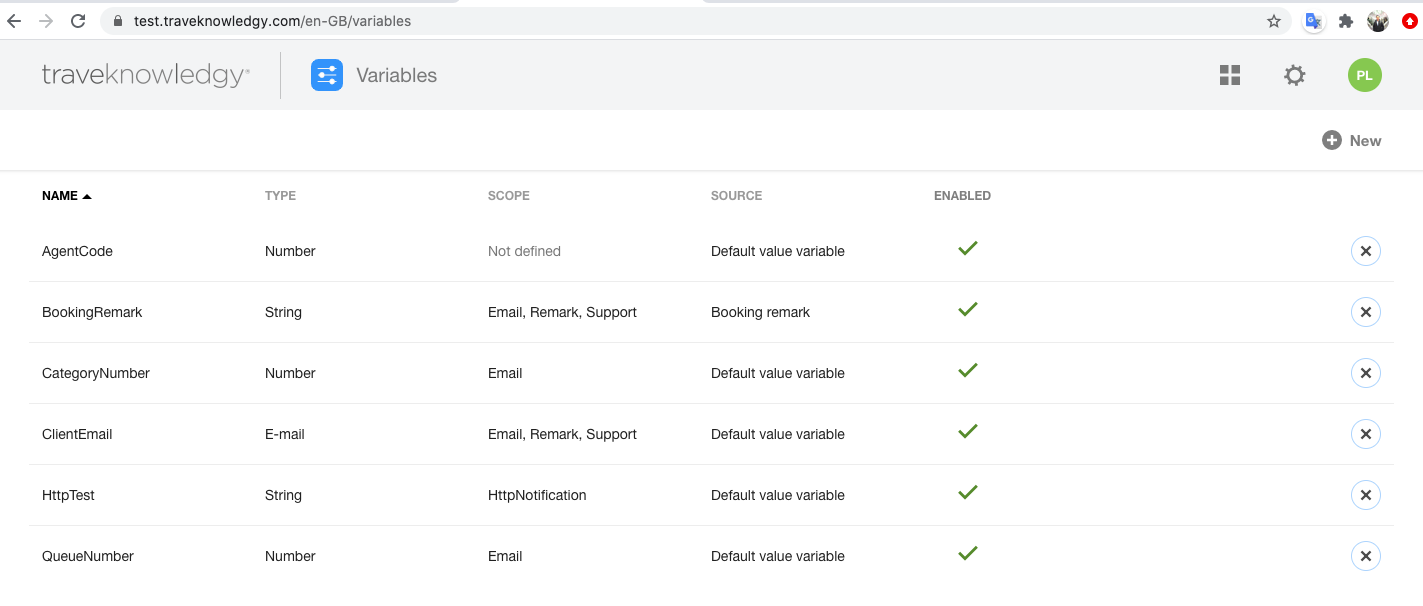Remove the HttpTest variable row
The width and height of the screenshot is (1423, 606).
tap(1365, 495)
